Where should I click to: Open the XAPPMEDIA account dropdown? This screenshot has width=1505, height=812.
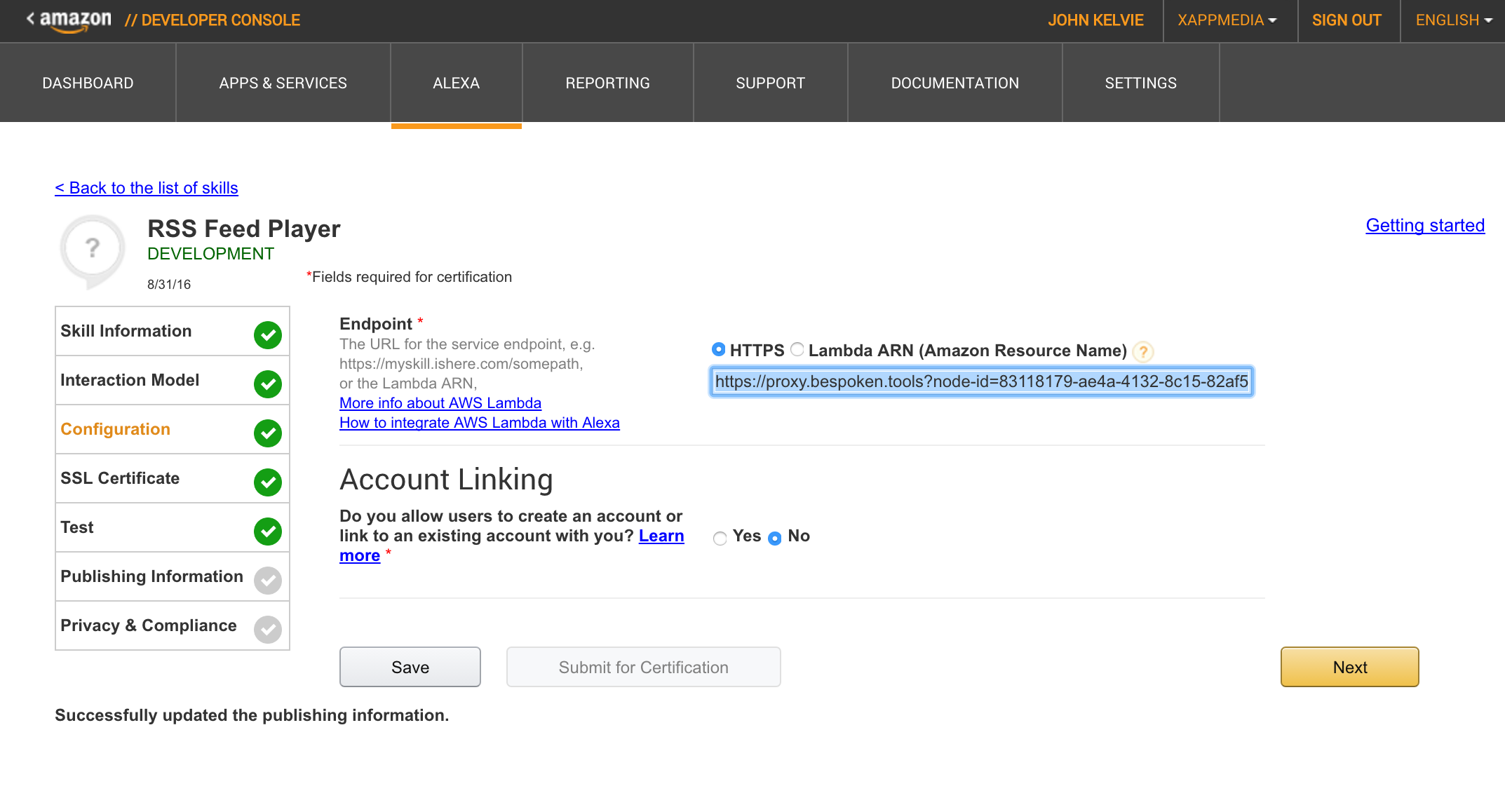tap(1227, 20)
